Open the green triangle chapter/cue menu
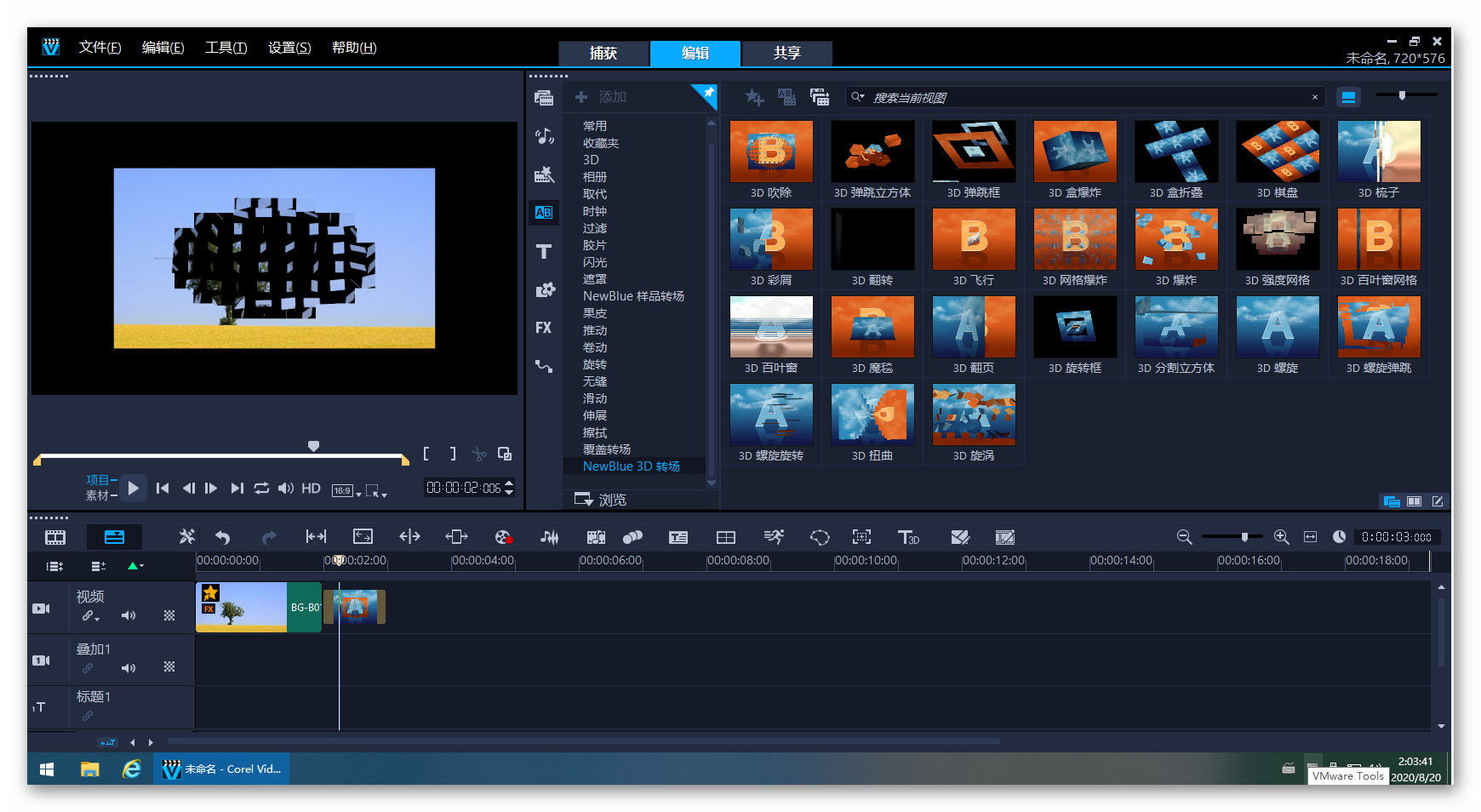The width and height of the screenshot is (1481, 812). point(135,566)
